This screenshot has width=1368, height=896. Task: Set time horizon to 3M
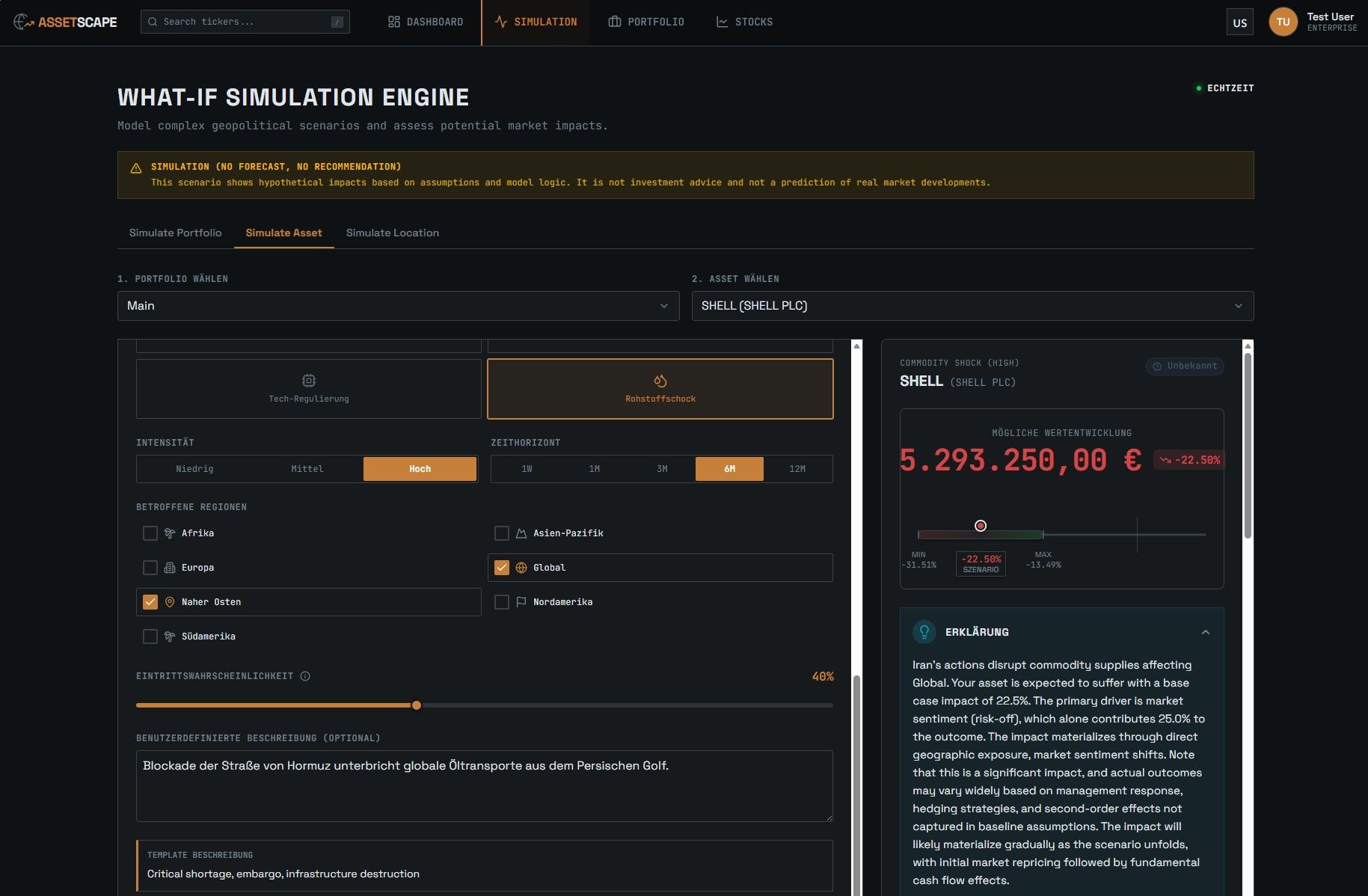[x=662, y=469]
